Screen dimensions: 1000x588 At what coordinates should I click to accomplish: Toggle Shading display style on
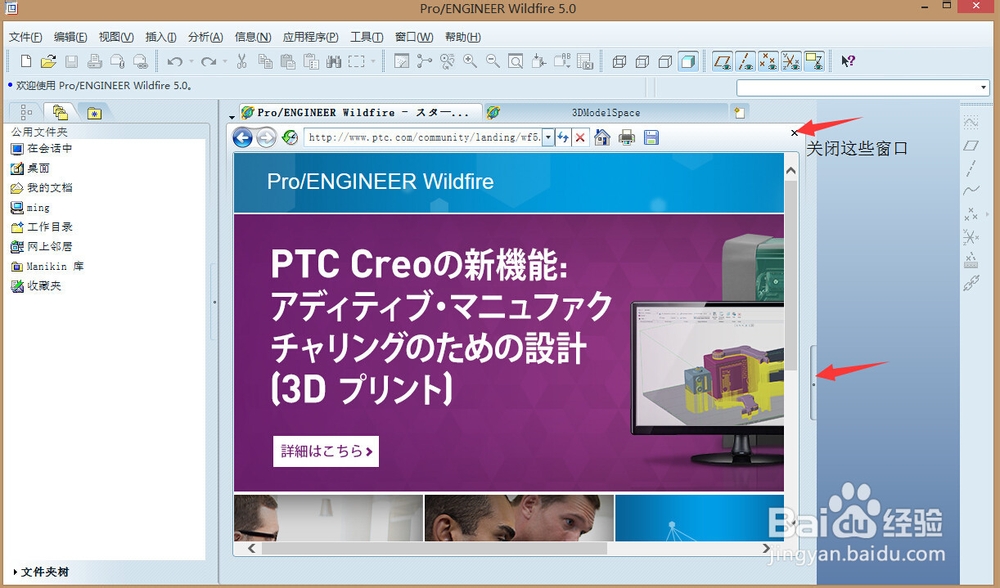[688, 61]
